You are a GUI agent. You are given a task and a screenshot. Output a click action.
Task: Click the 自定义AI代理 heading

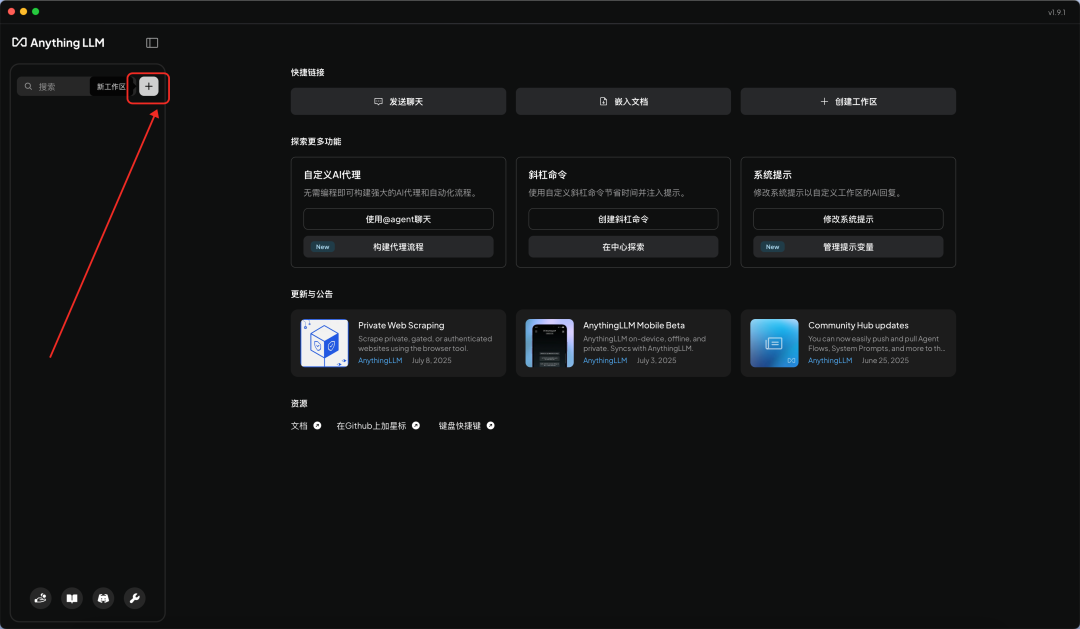[x=332, y=175]
